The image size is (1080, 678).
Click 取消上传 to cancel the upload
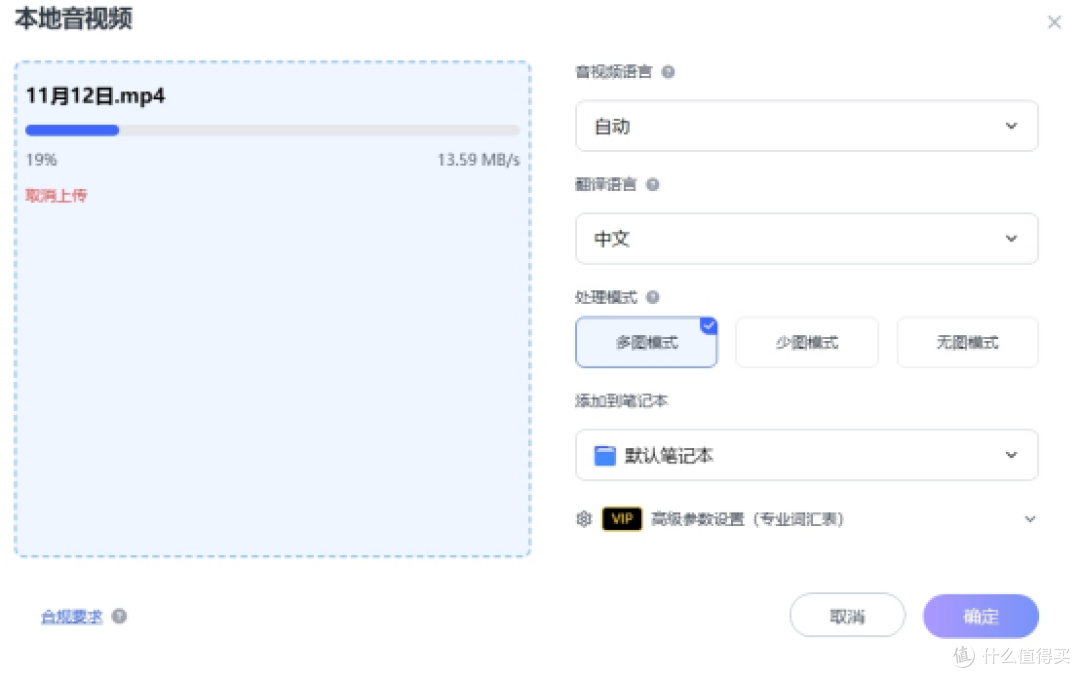(x=56, y=196)
